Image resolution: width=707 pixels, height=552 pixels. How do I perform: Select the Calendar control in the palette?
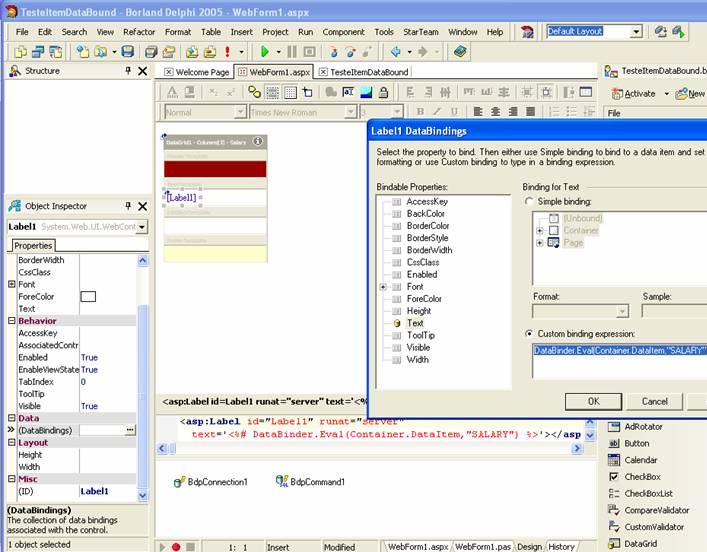pos(633,460)
